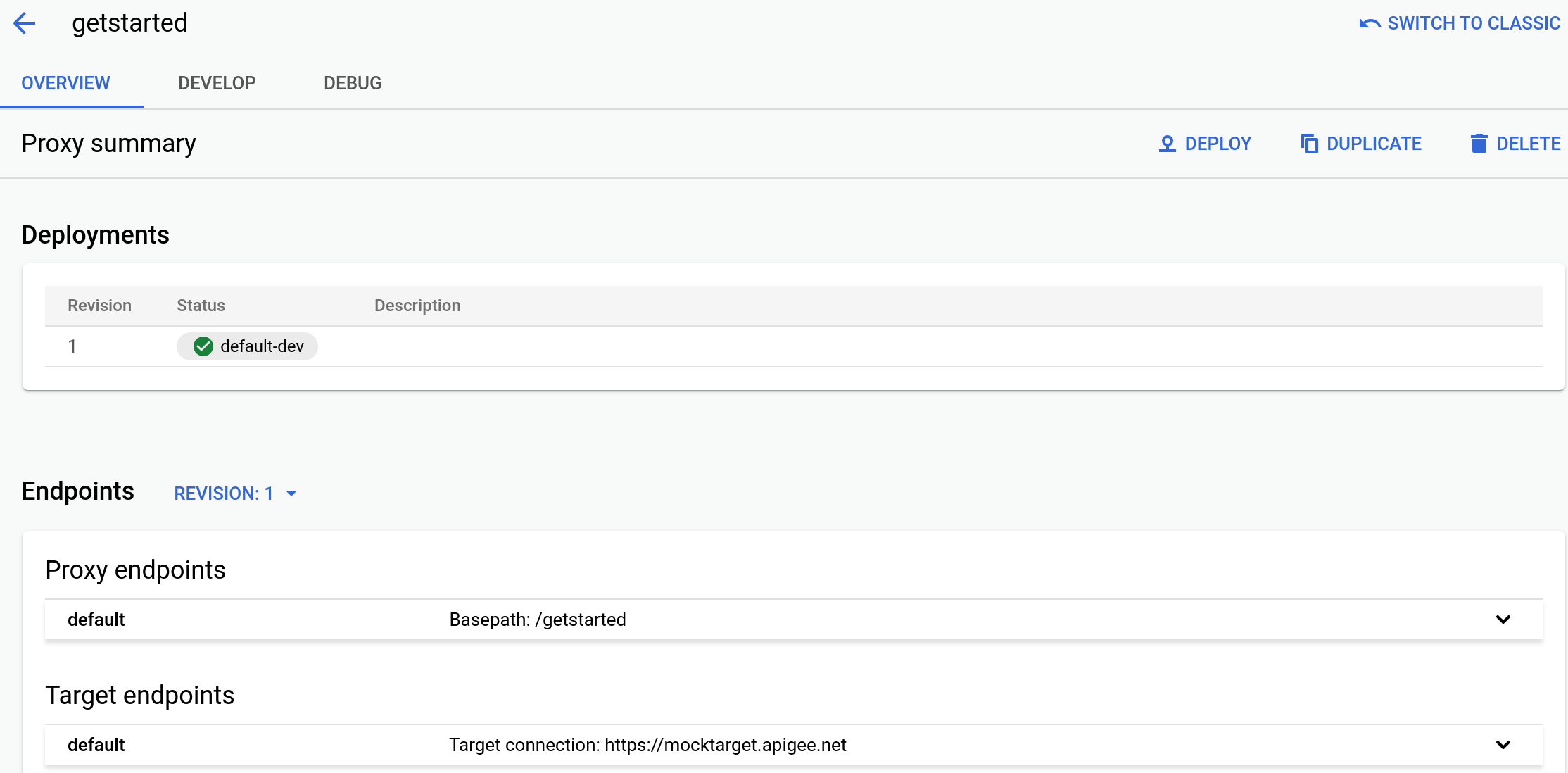Viewport: 1568px width, 773px height.
Task: Open the Revision 1 dropdown selector
Action: [x=234, y=492]
